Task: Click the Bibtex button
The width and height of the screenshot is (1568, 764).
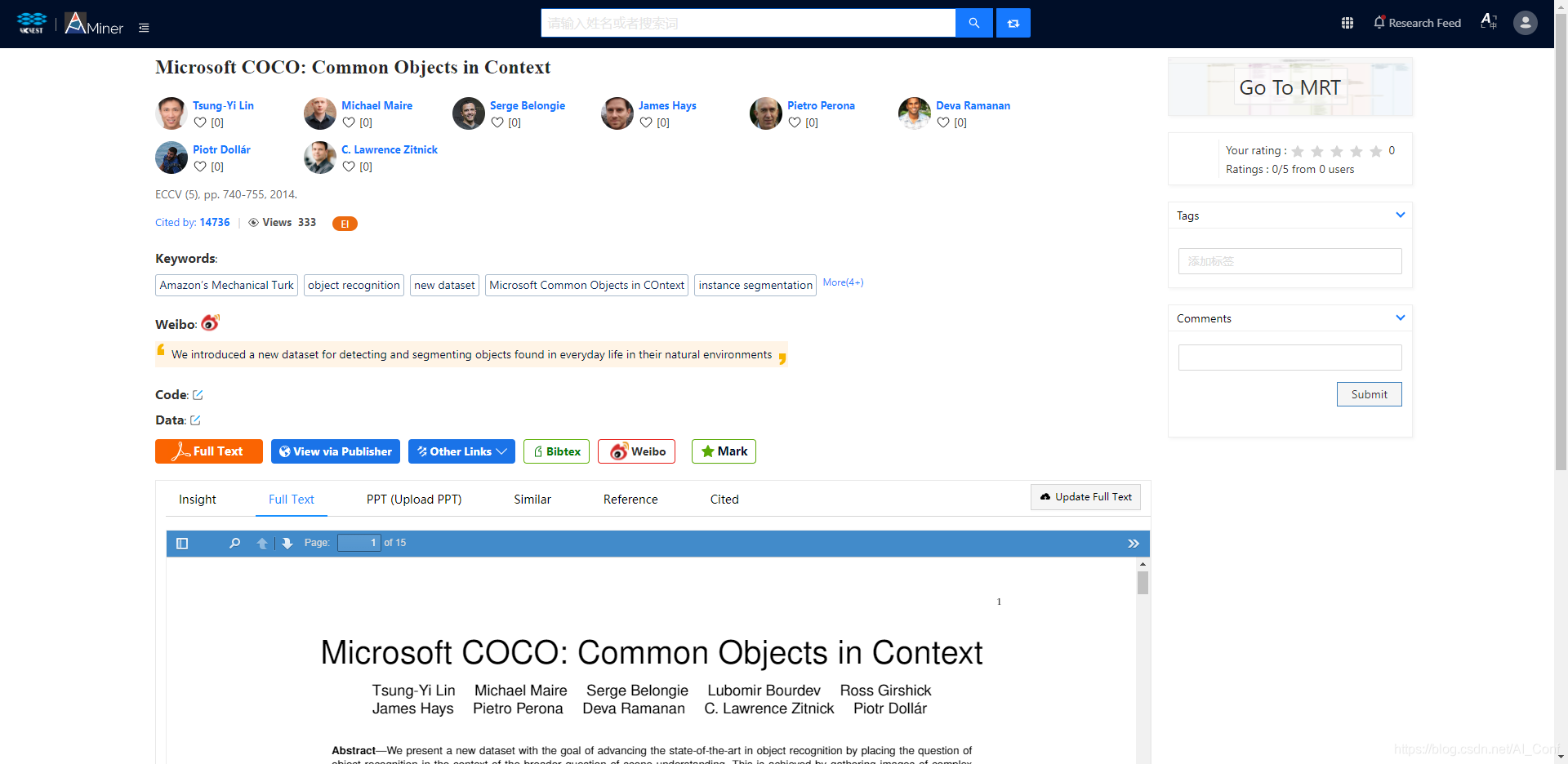Action: click(556, 451)
